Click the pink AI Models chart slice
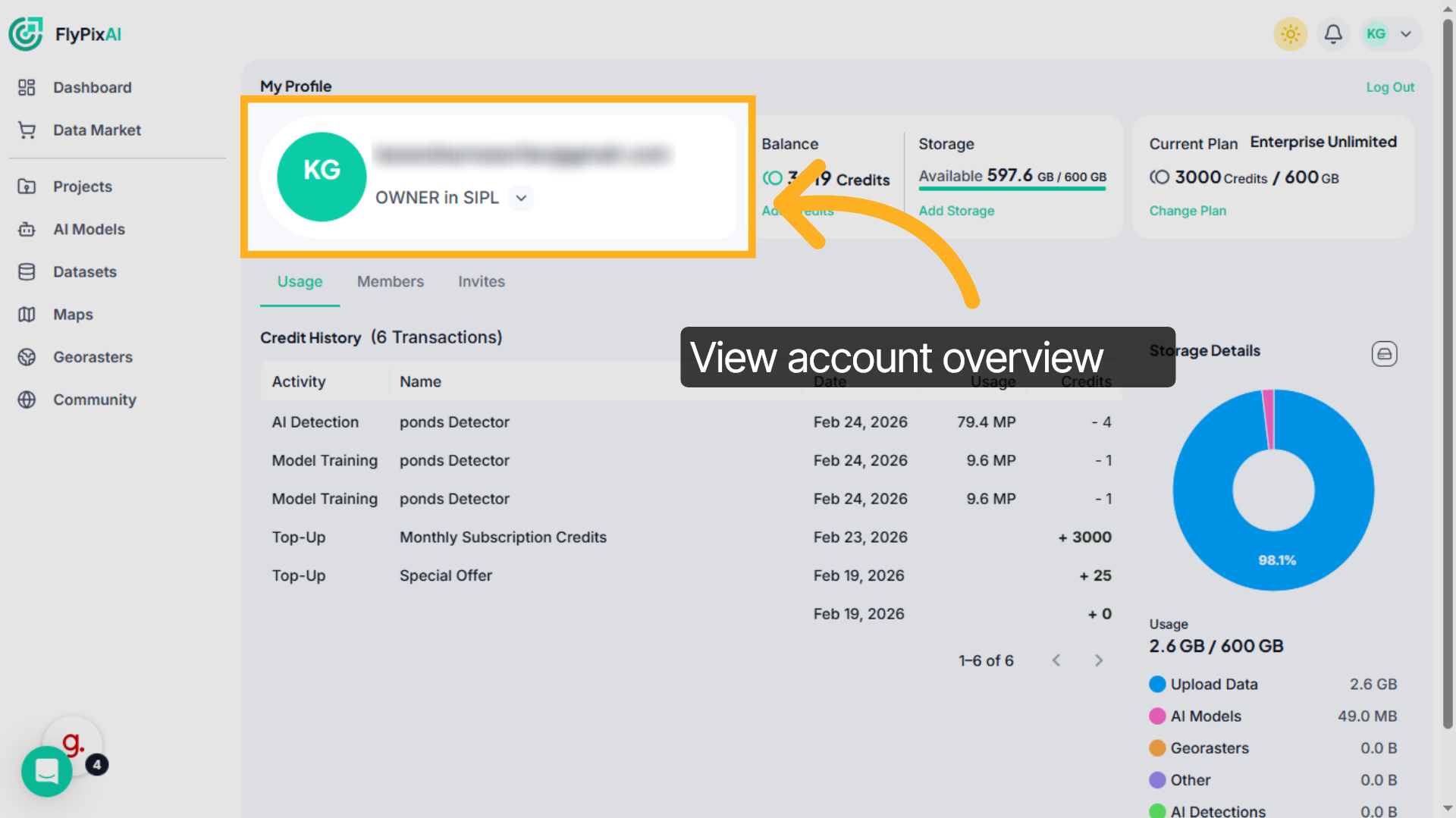The width and height of the screenshot is (1456, 818). pyautogui.click(x=1268, y=419)
